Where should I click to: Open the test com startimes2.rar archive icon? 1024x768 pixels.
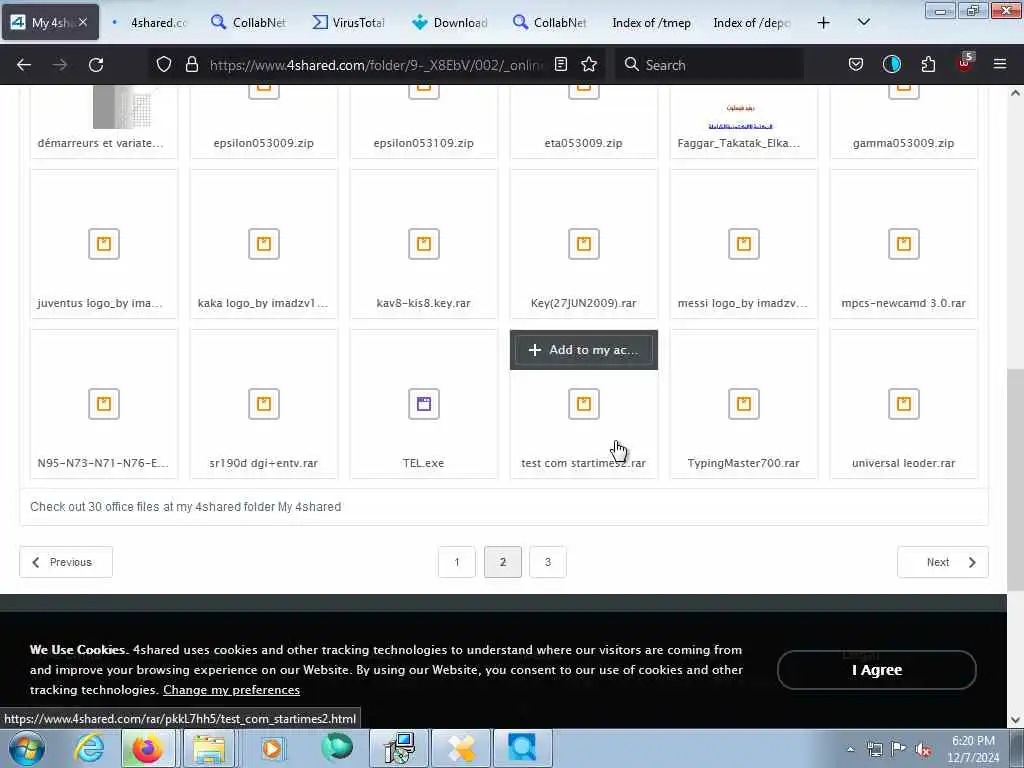coord(584,404)
